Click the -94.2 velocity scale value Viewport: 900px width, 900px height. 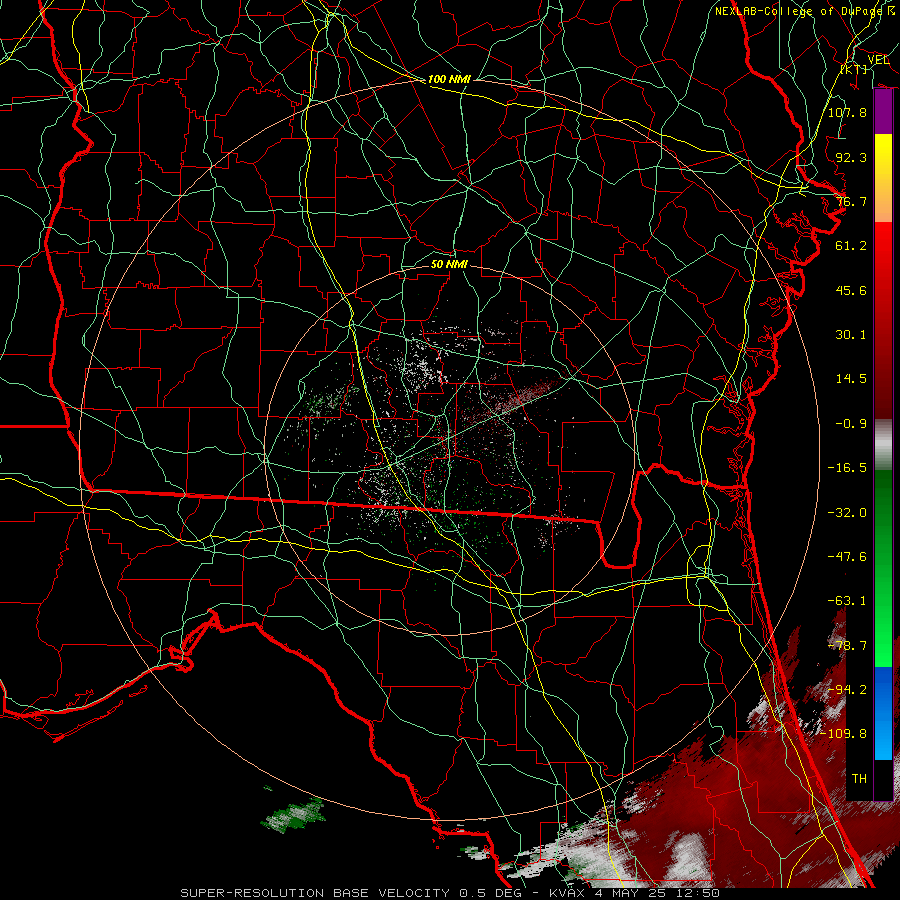847,690
